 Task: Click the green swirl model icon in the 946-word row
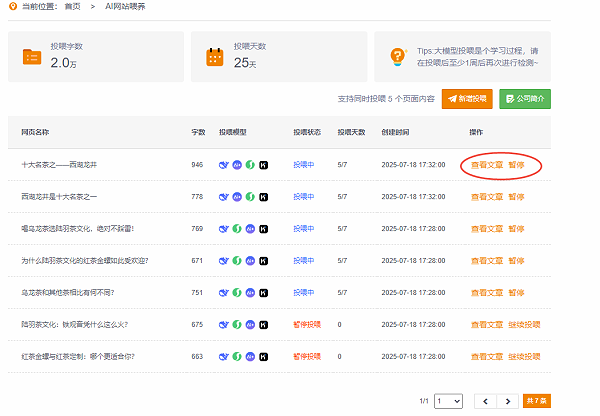click(250, 165)
